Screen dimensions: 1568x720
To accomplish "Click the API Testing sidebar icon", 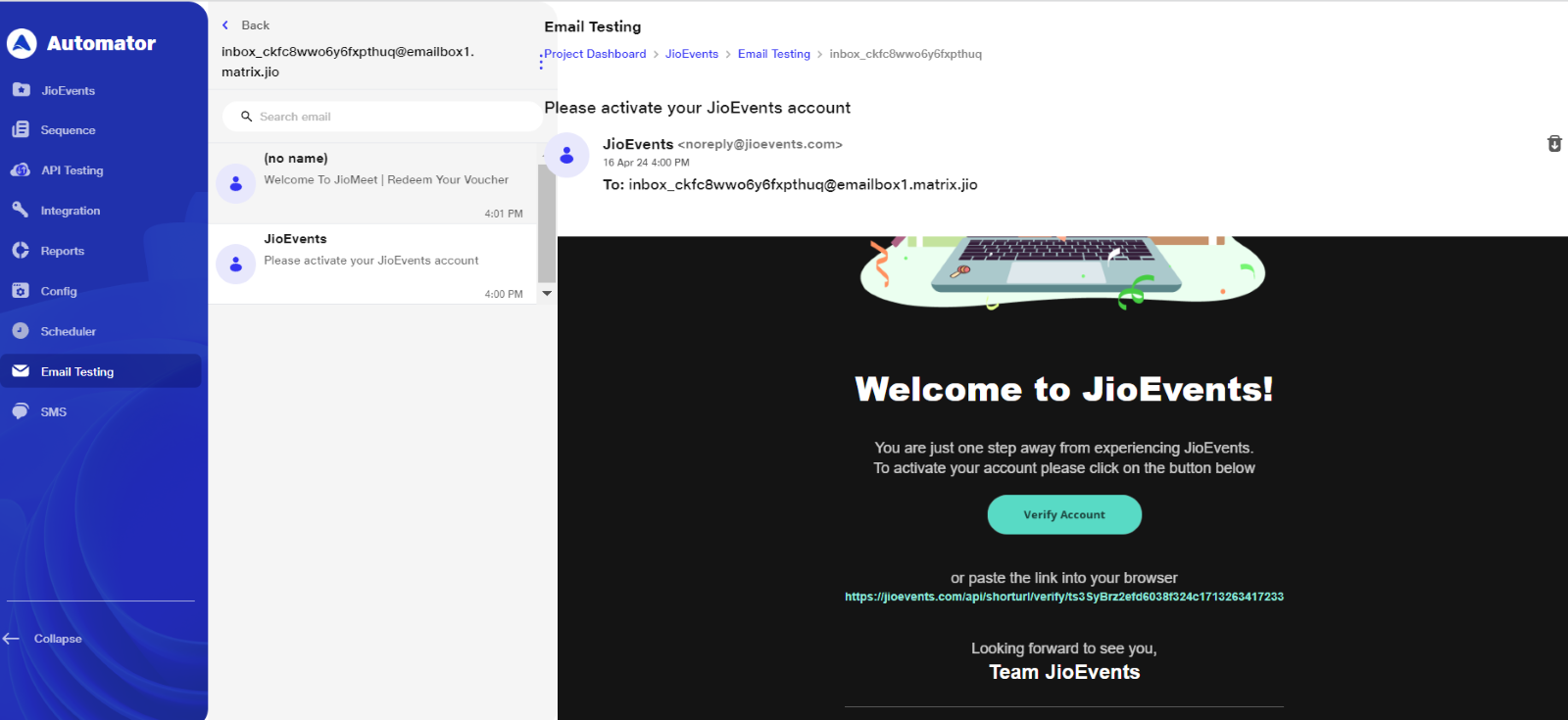I will pyautogui.click(x=21, y=169).
